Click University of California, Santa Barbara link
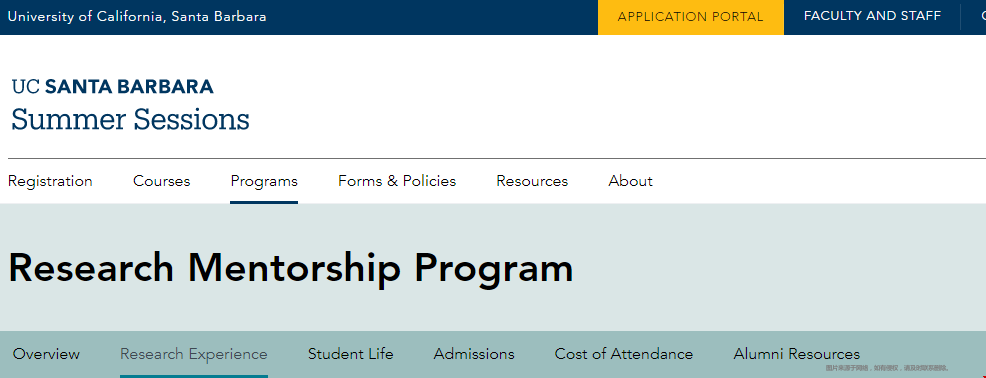 137,17
